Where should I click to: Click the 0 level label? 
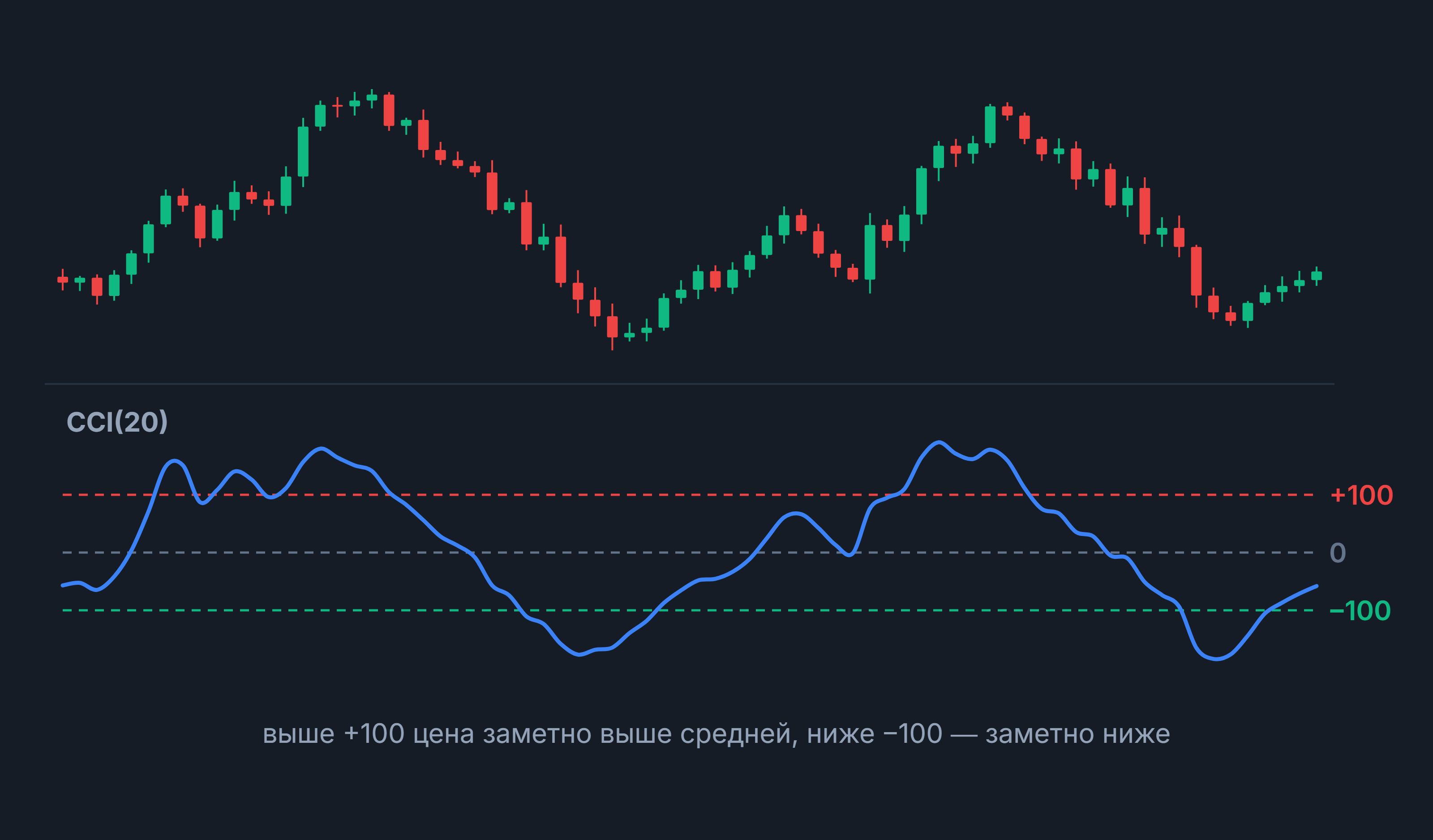click(1338, 553)
